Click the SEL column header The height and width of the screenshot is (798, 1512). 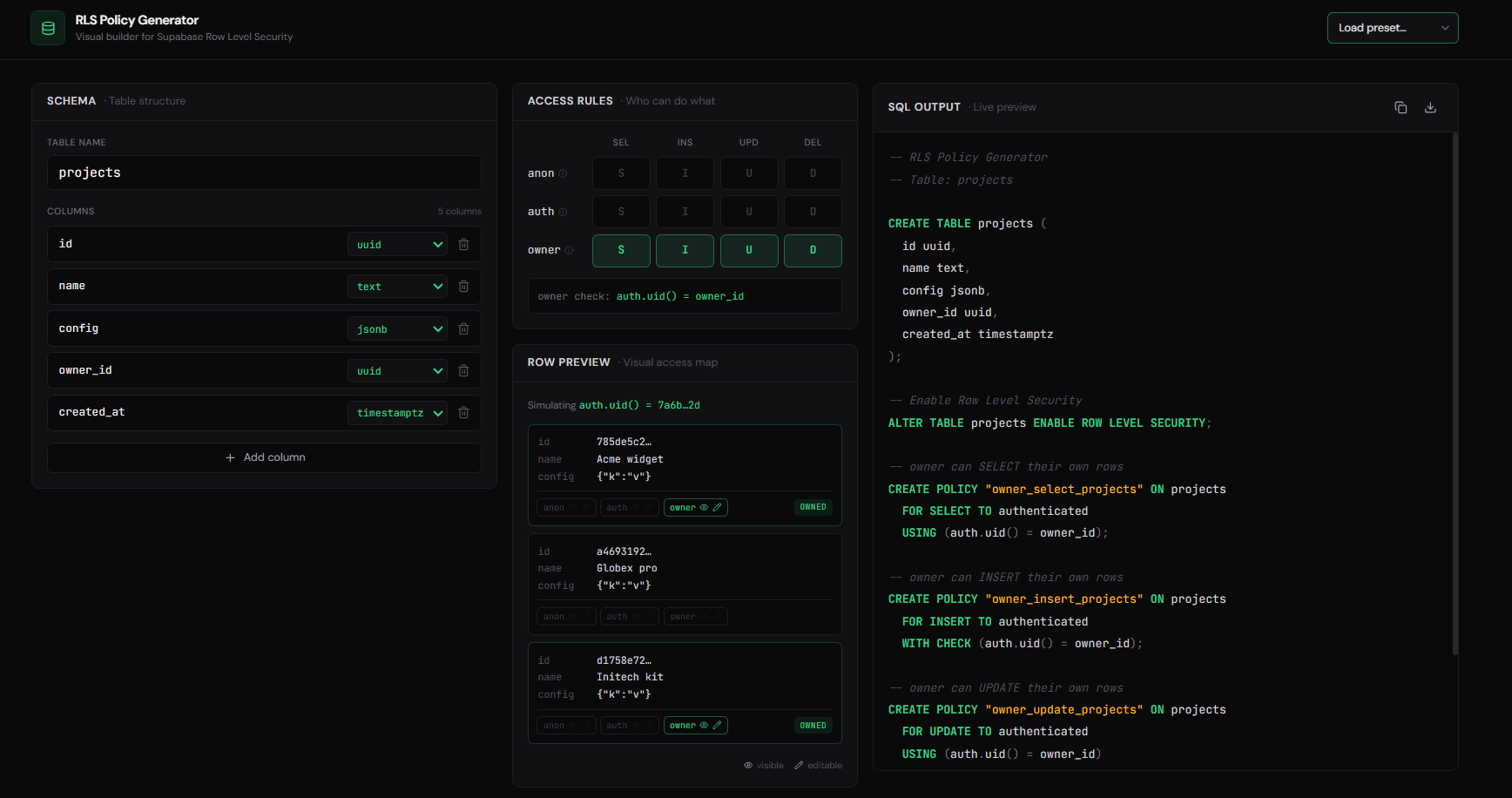(x=621, y=142)
